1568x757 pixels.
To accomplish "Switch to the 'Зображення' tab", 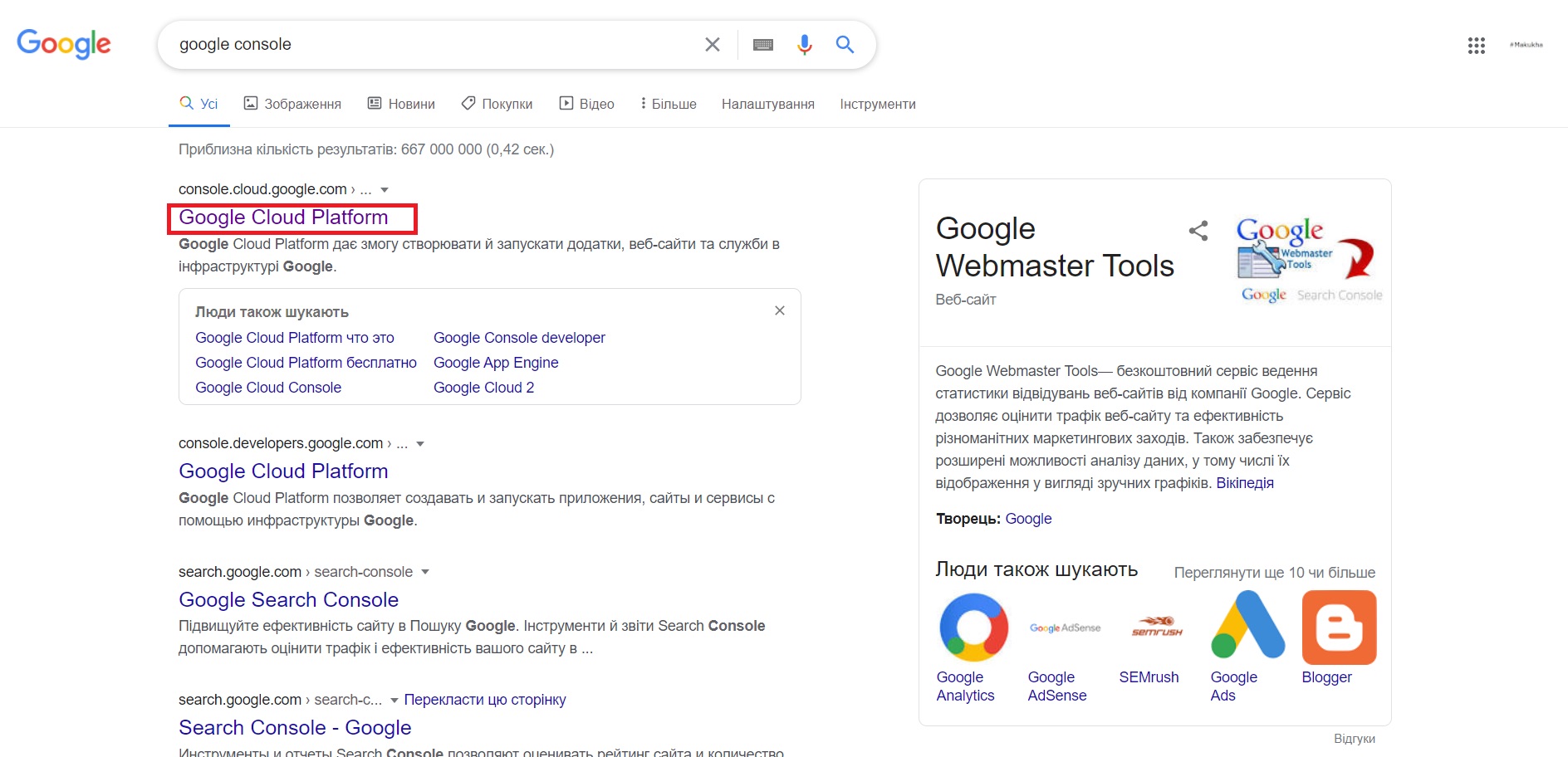I will click(292, 104).
